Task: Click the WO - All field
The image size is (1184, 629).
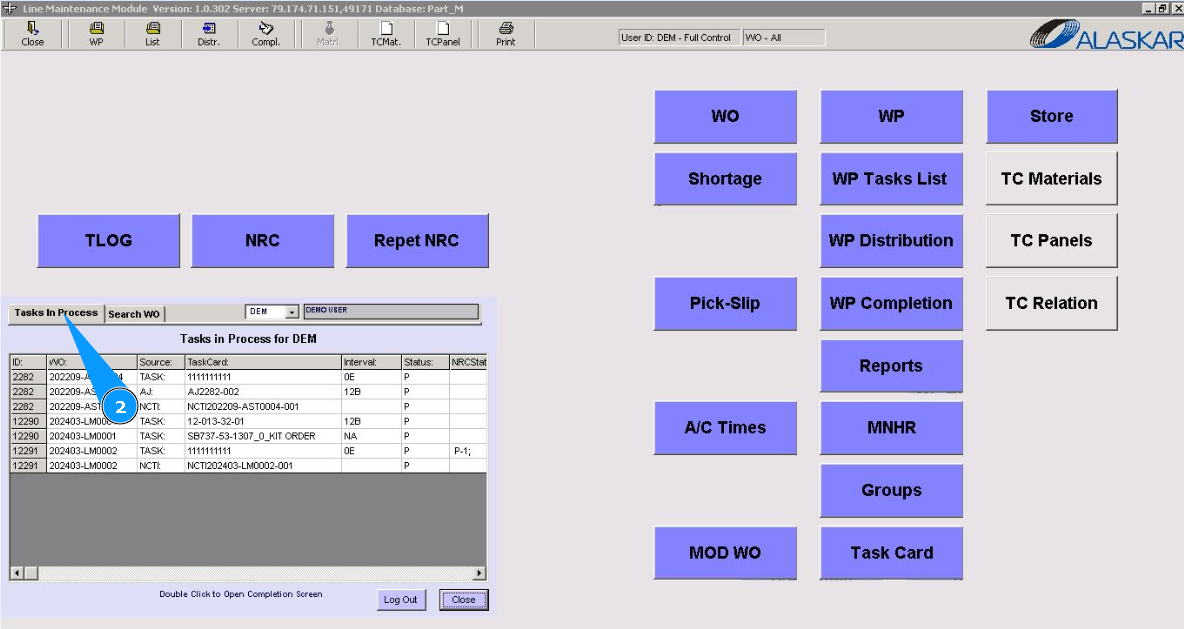Action: tap(784, 38)
